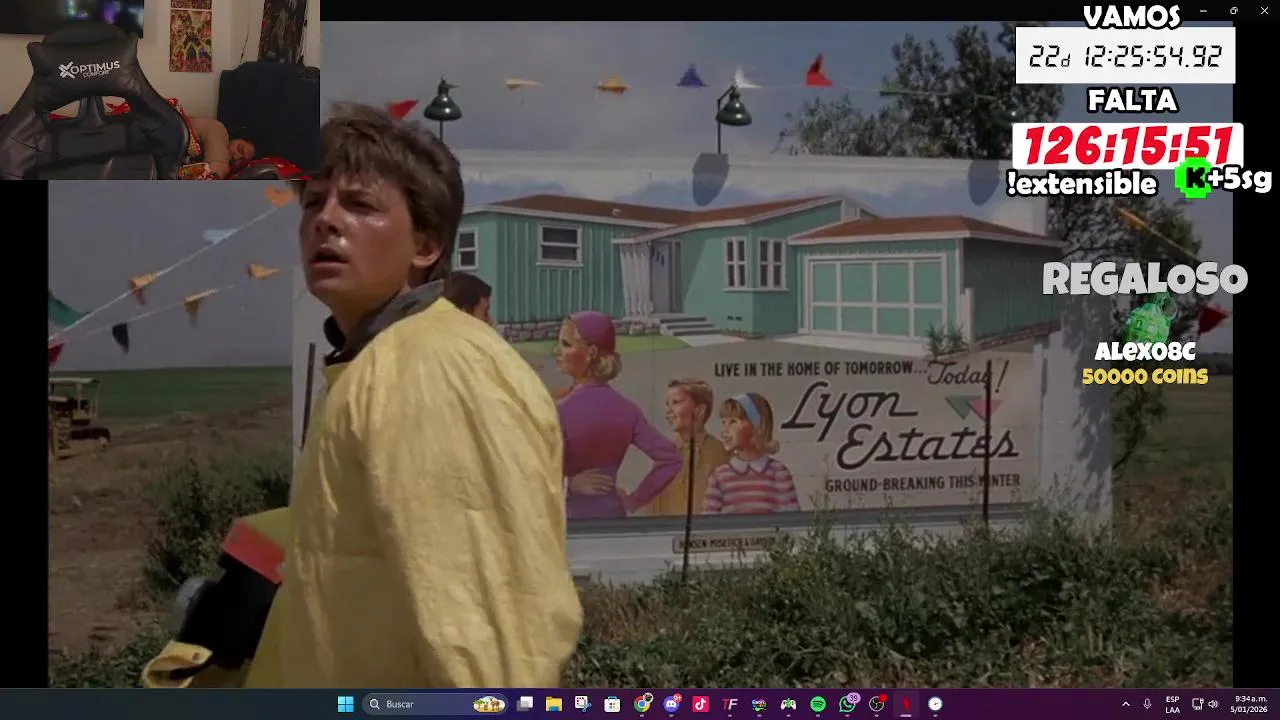
Task: Open the Clock app from the taskbar
Action: (935, 704)
